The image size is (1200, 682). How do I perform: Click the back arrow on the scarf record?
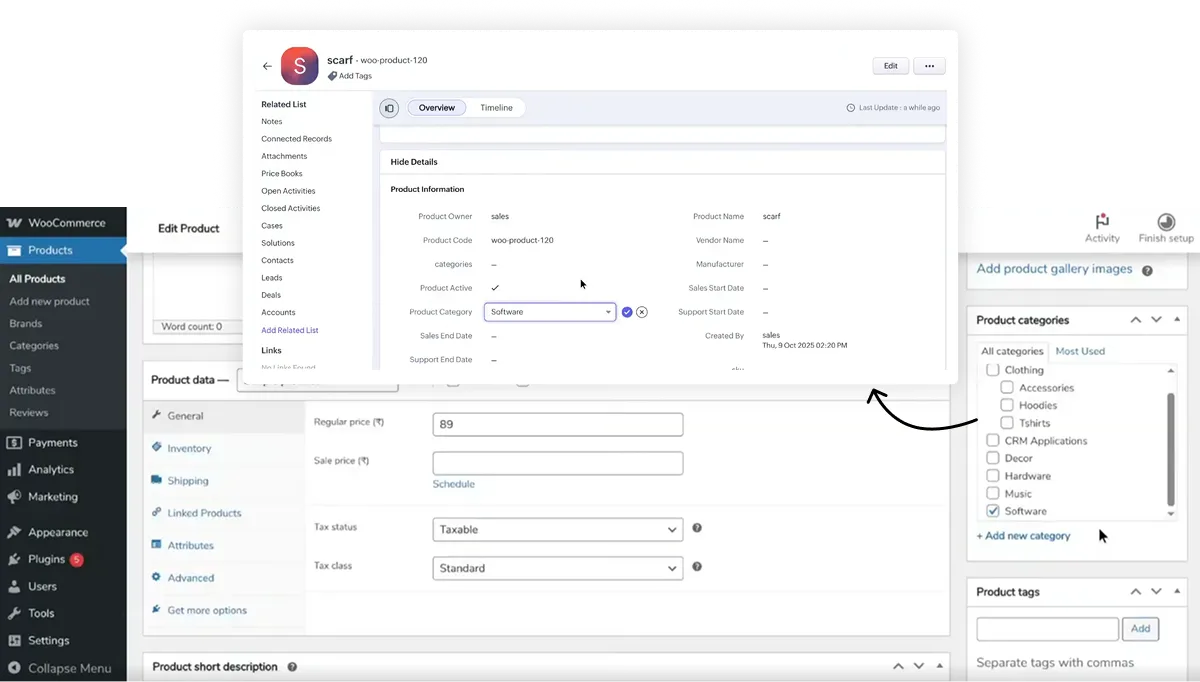pyautogui.click(x=267, y=65)
